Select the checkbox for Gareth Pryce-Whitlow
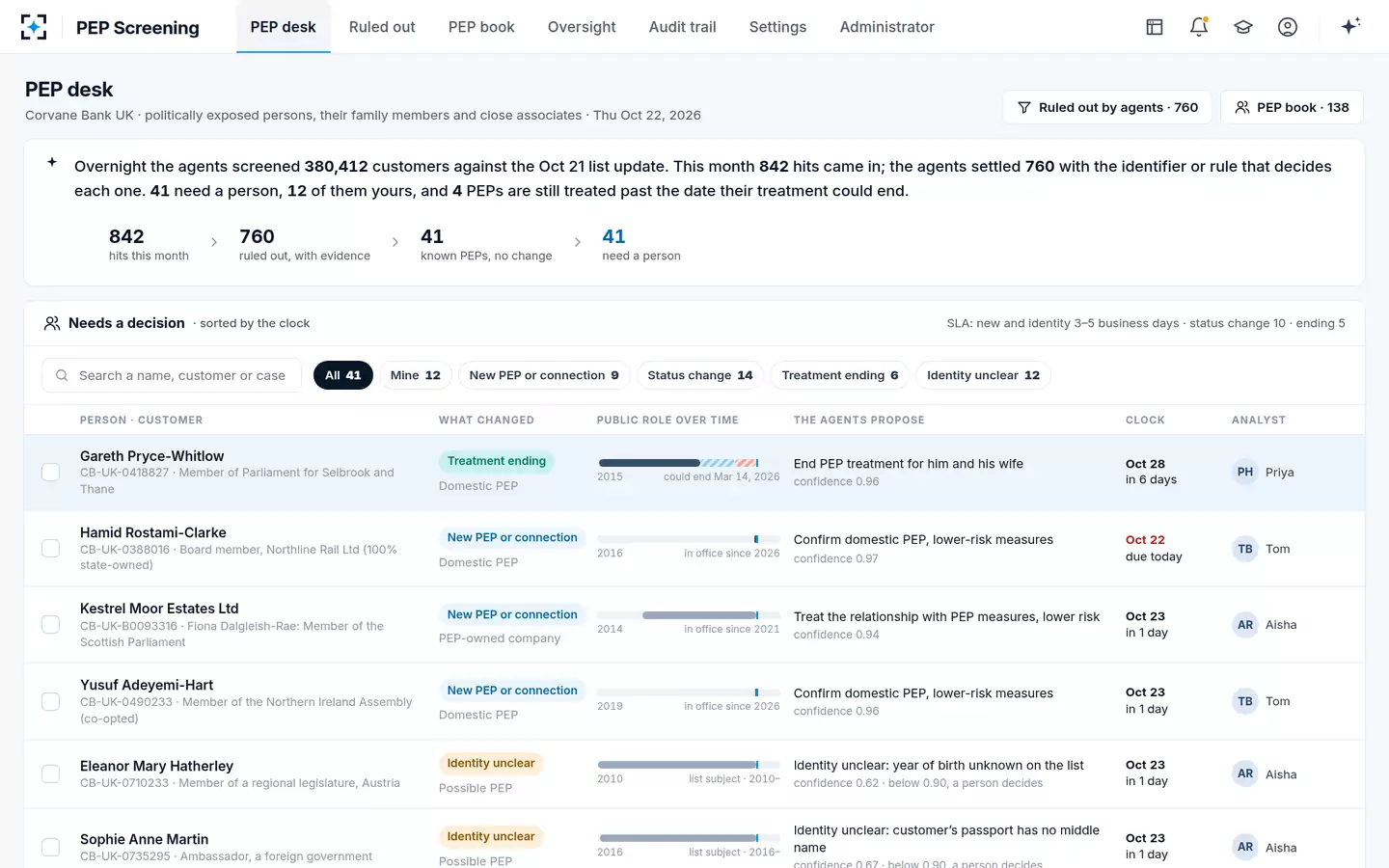 point(51,472)
